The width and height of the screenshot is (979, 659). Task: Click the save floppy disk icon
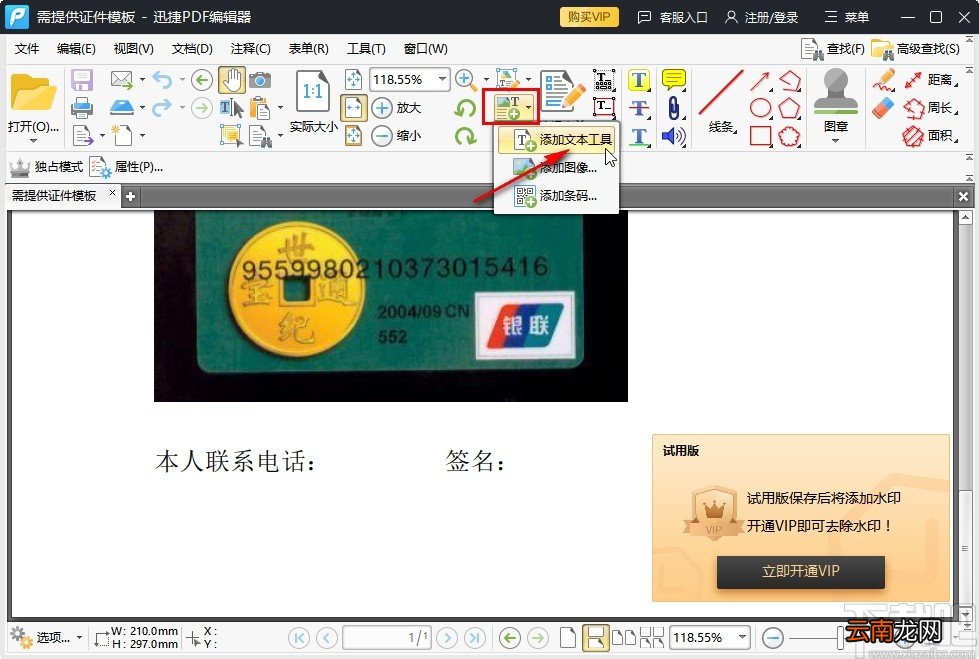point(82,80)
